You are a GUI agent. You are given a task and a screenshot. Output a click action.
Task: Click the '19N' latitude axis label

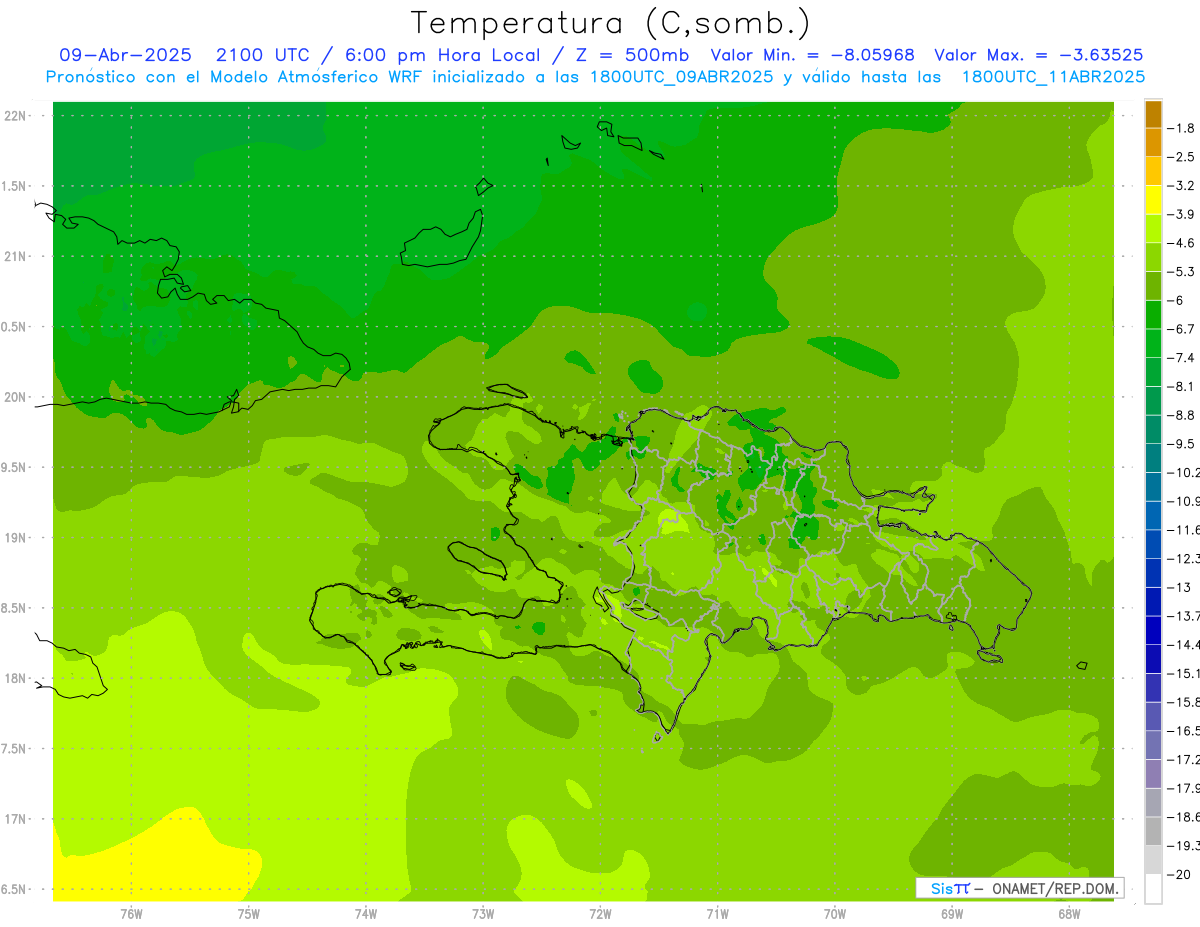click(x=16, y=538)
